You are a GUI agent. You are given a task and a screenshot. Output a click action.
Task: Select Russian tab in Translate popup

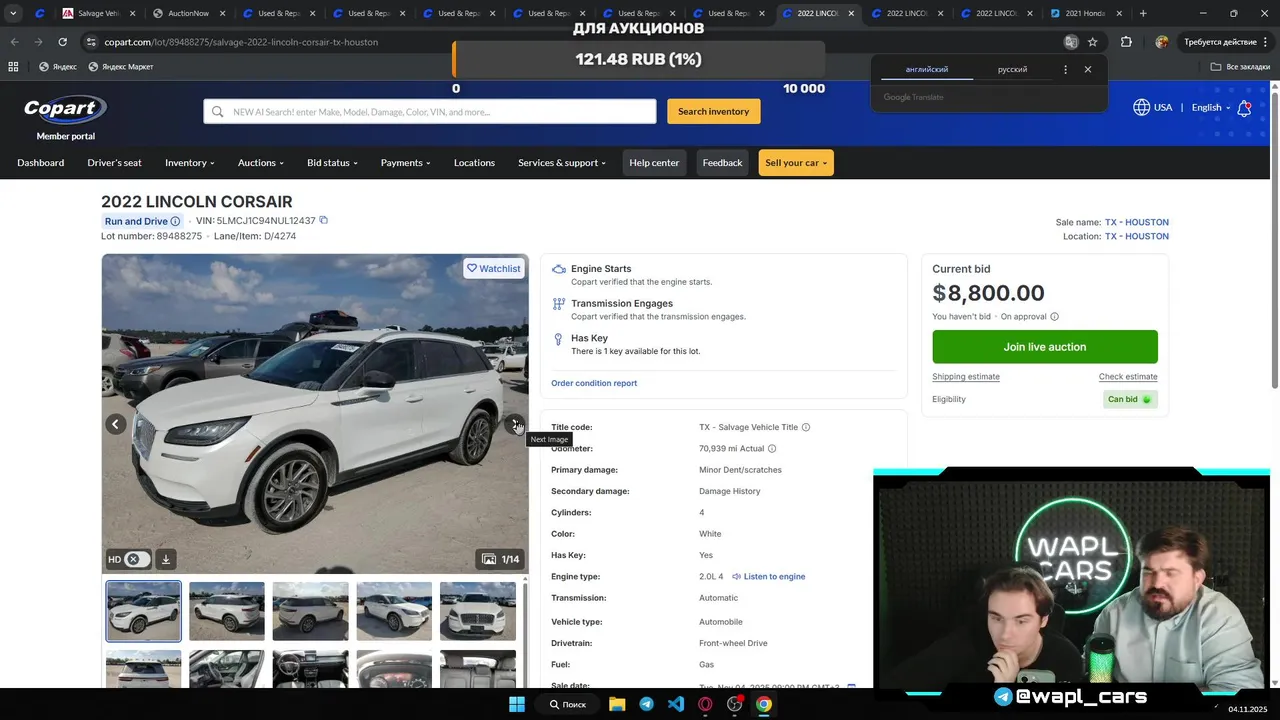point(1012,70)
